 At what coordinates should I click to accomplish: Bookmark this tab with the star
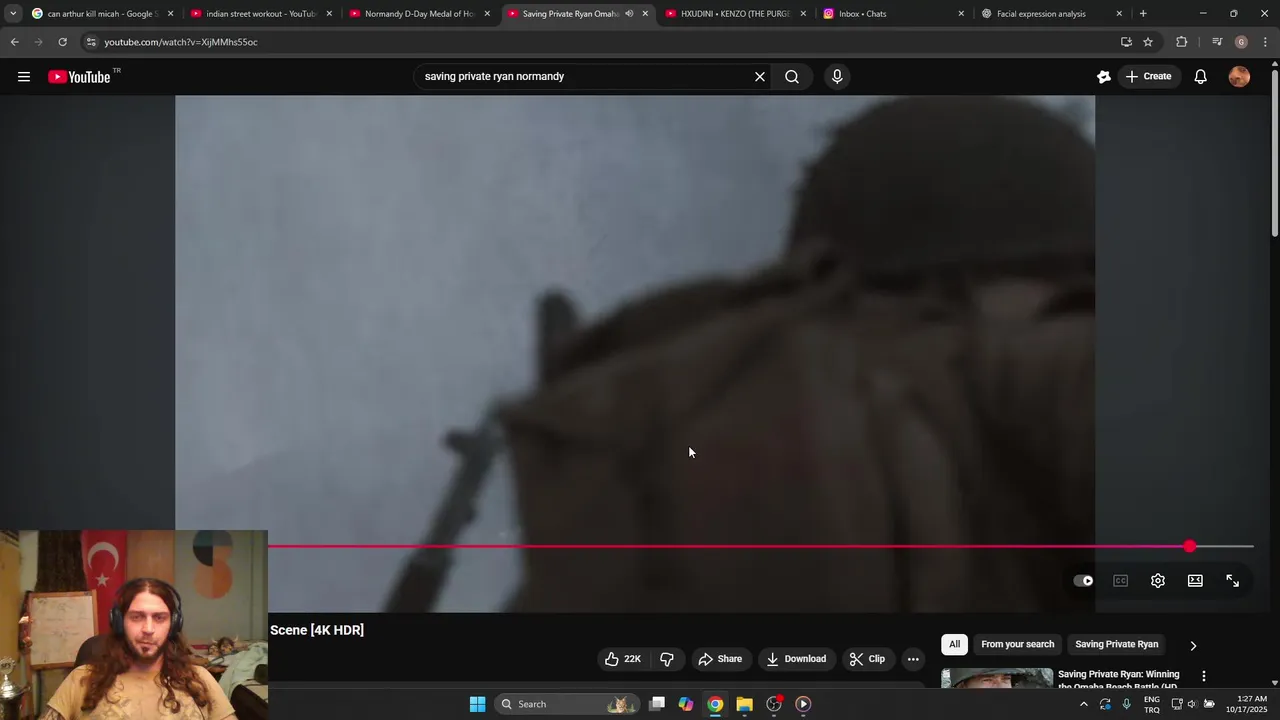pos(1148,42)
